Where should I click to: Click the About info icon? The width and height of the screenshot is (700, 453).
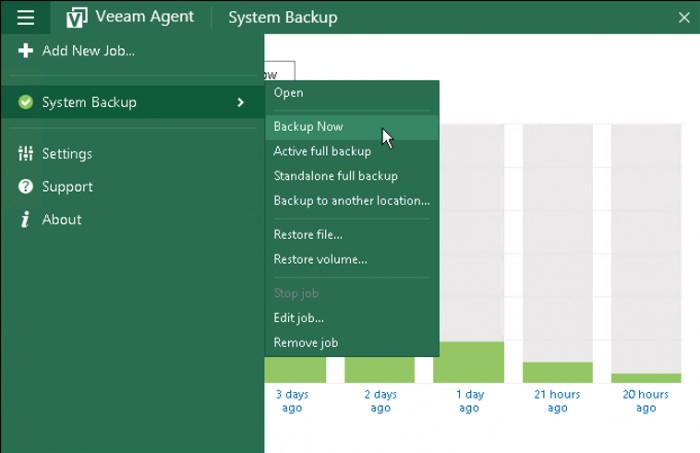[25, 220]
